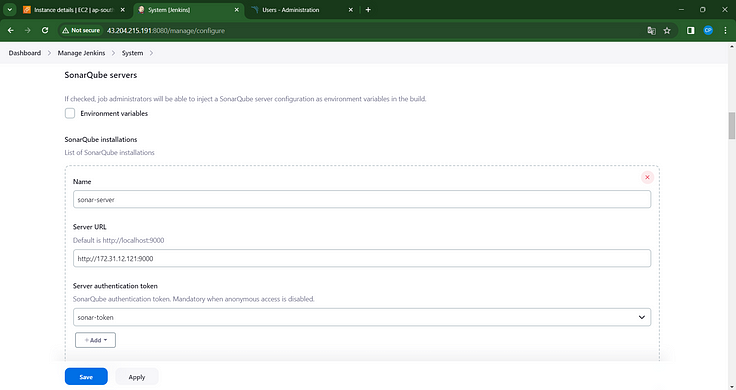736x390 pixels.
Task: Expand the chevron after System breadcrumb
Action: click(151, 53)
